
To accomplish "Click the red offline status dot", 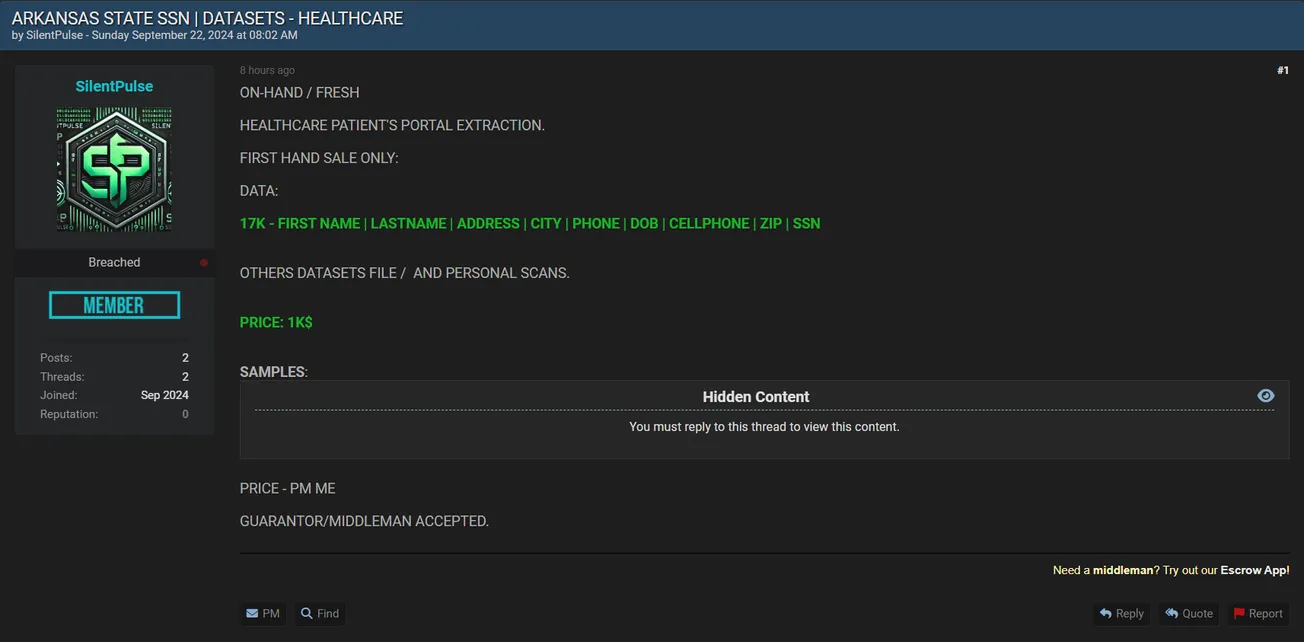I will tap(204, 263).
